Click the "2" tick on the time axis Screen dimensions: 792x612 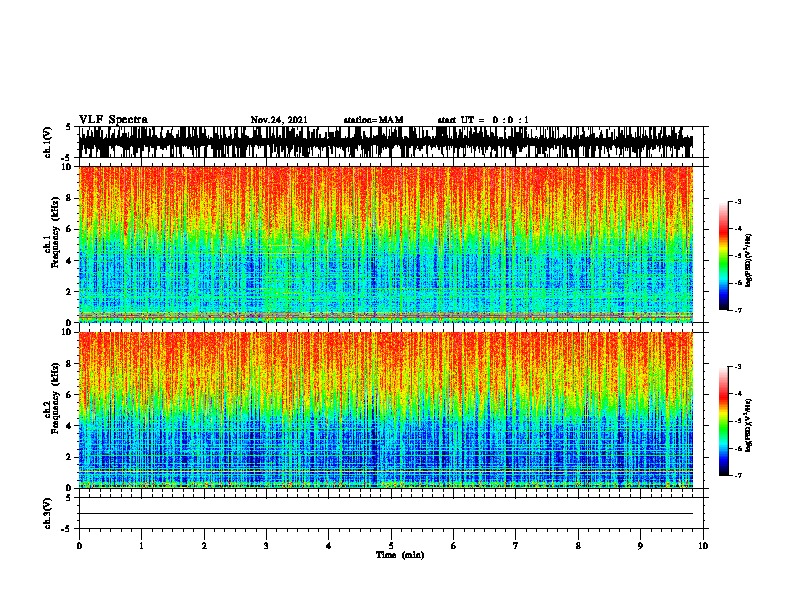coord(204,546)
